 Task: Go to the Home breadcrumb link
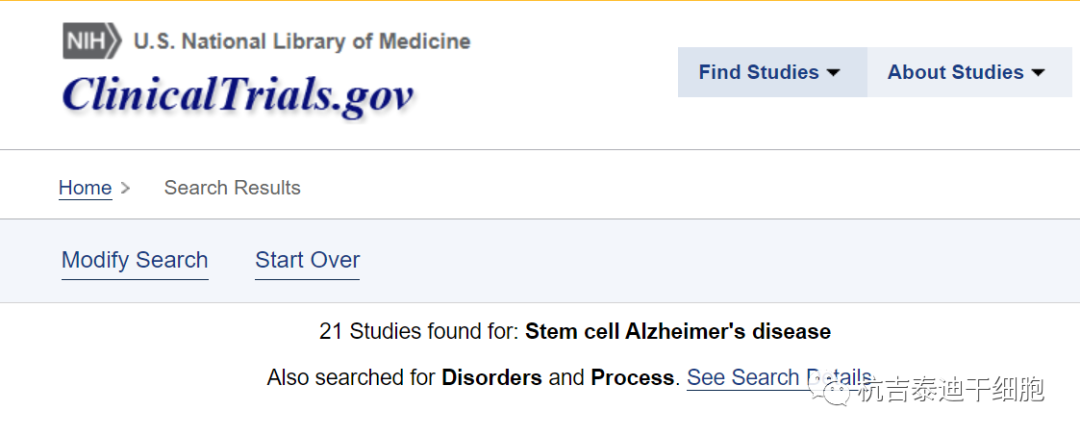coord(85,188)
